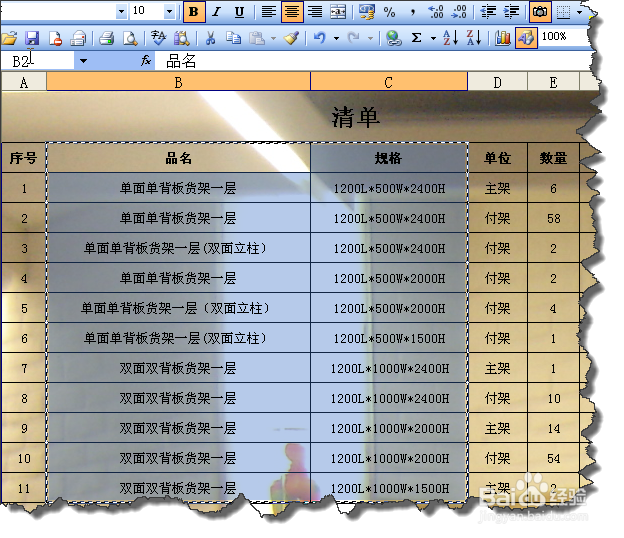
Task: Click the formula bar showing 品名
Action: coord(372,61)
